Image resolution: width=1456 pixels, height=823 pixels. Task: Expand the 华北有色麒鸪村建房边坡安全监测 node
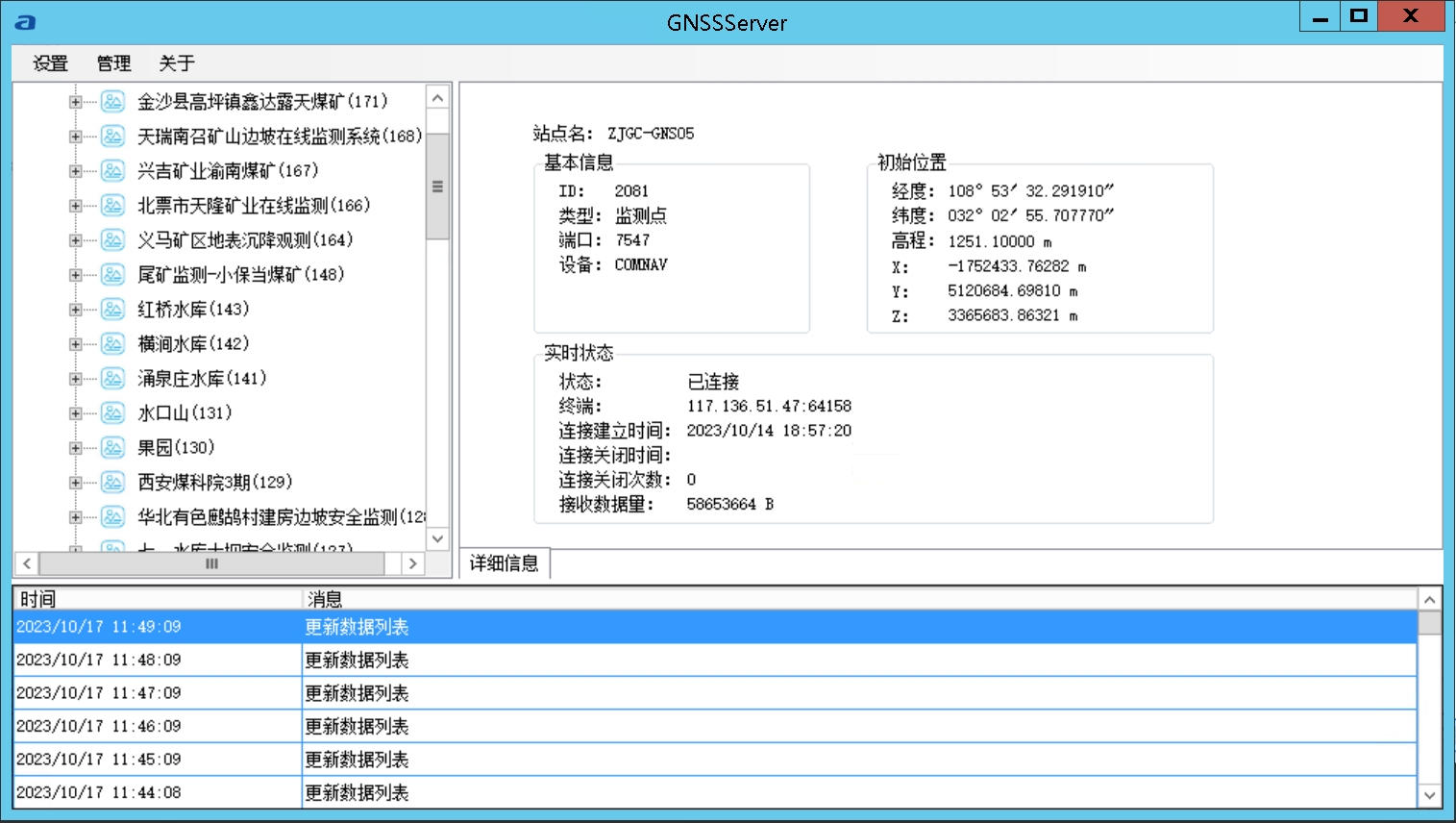(75, 516)
